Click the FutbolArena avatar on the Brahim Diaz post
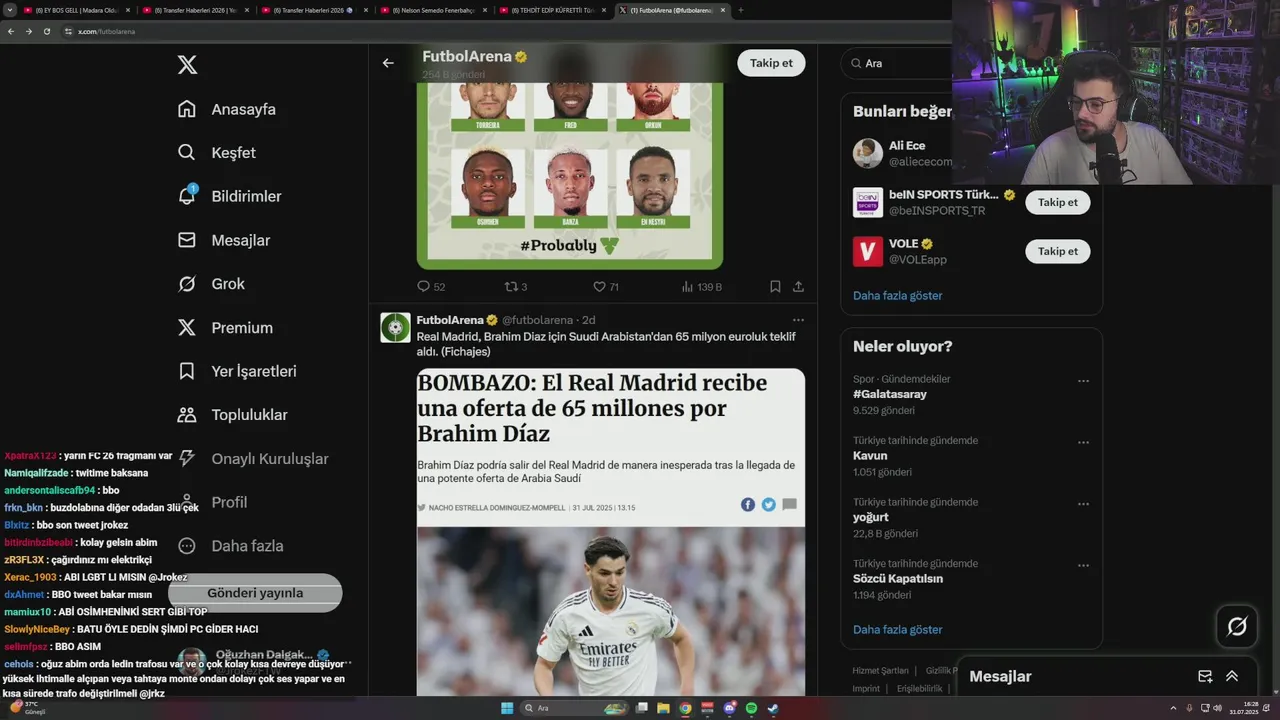The height and width of the screenshot is (720, 1280). tap(395, 327)
